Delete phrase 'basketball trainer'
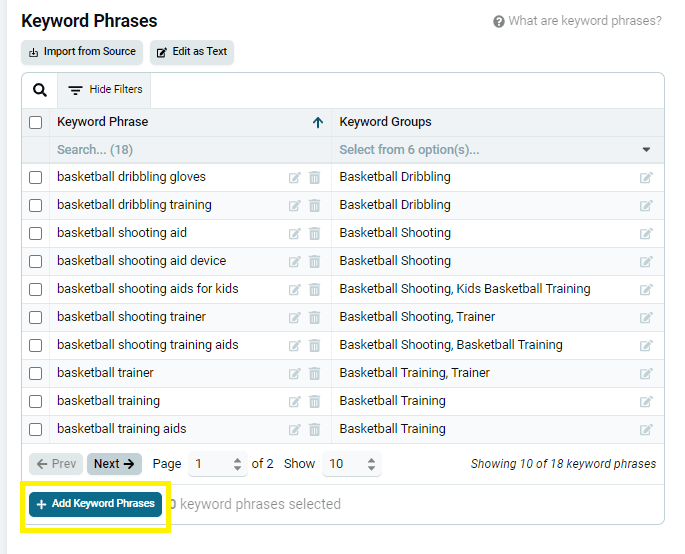The height and width of the screenshot is (554, 685). click(x=315, y=373)
